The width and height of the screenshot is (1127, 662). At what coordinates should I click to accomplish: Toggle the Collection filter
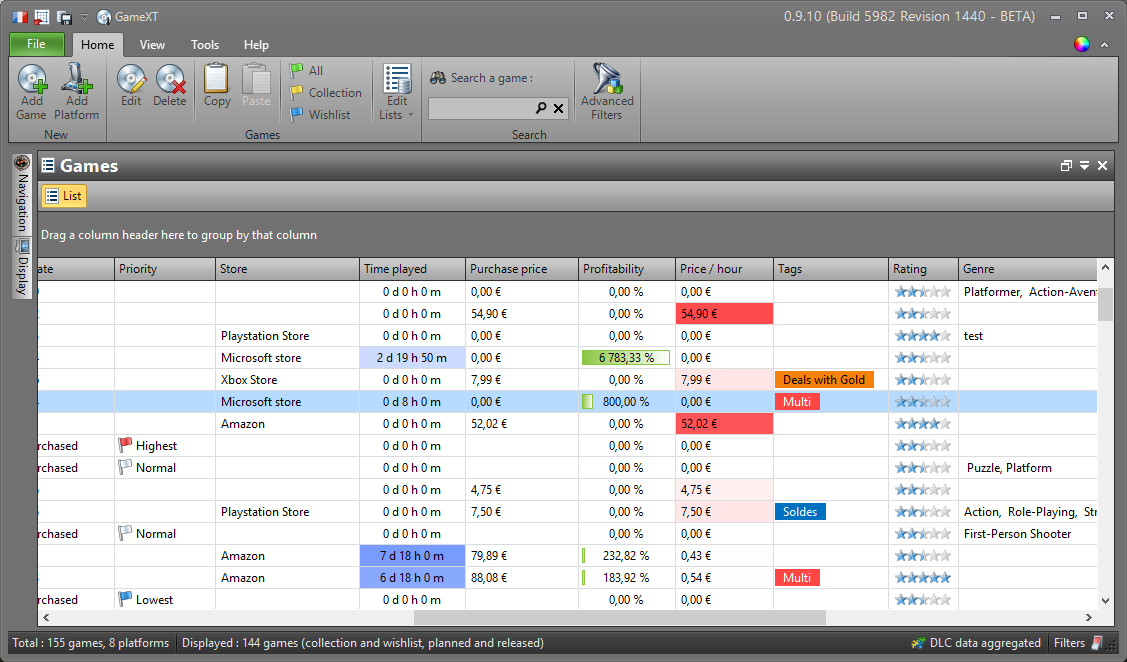point(326,93)
